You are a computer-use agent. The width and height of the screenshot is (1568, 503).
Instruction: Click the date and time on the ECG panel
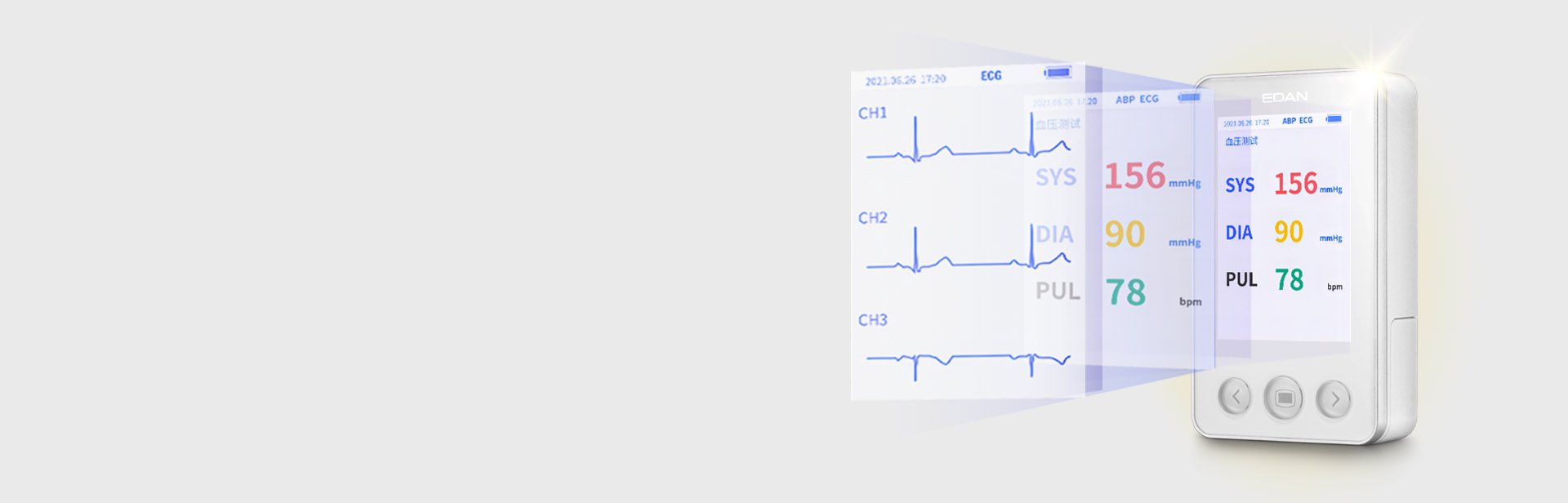click(x=905, y=80)
